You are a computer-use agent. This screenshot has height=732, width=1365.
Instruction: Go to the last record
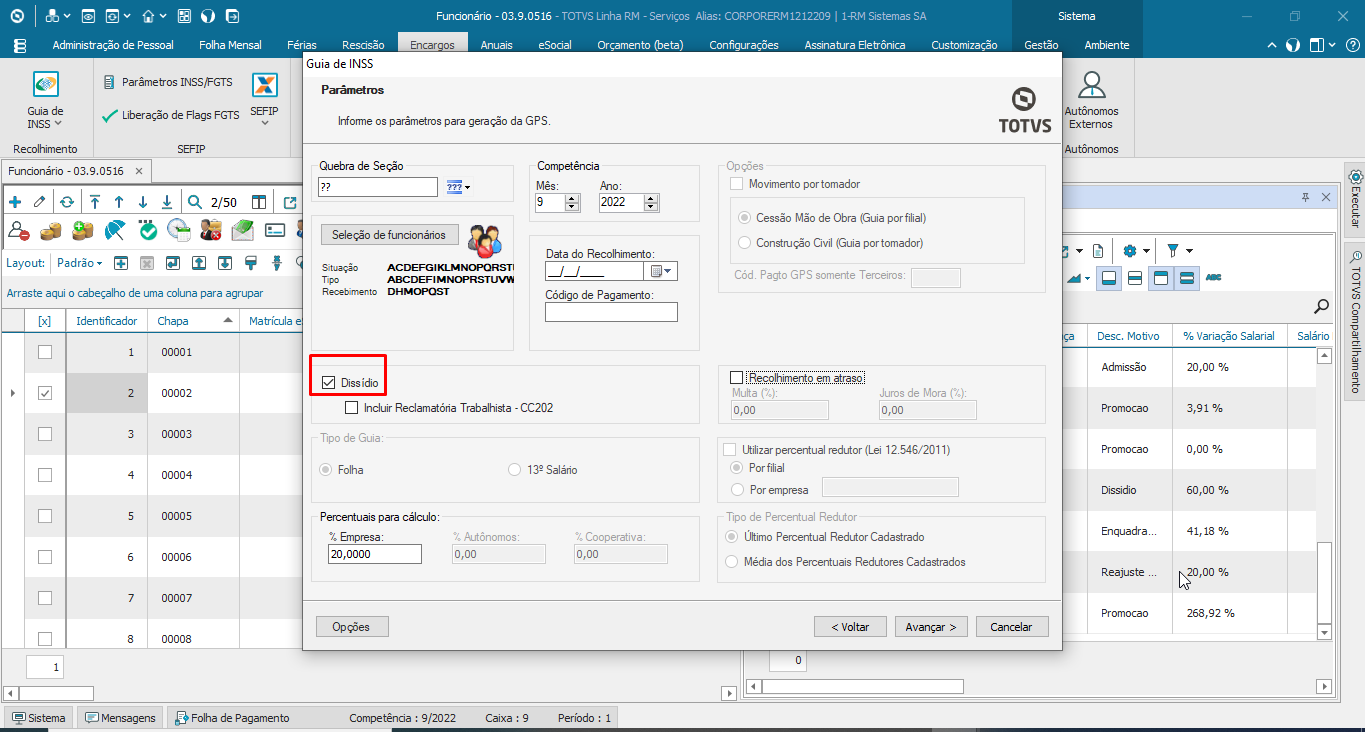[x=167, y=202]
